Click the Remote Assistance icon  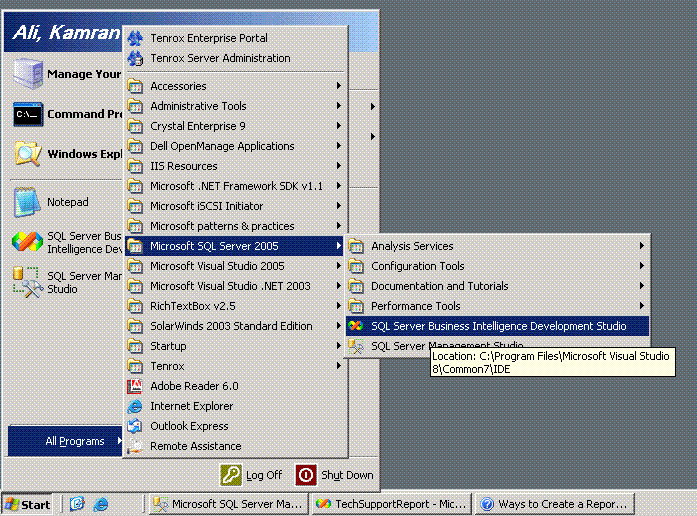coord(135,446)
